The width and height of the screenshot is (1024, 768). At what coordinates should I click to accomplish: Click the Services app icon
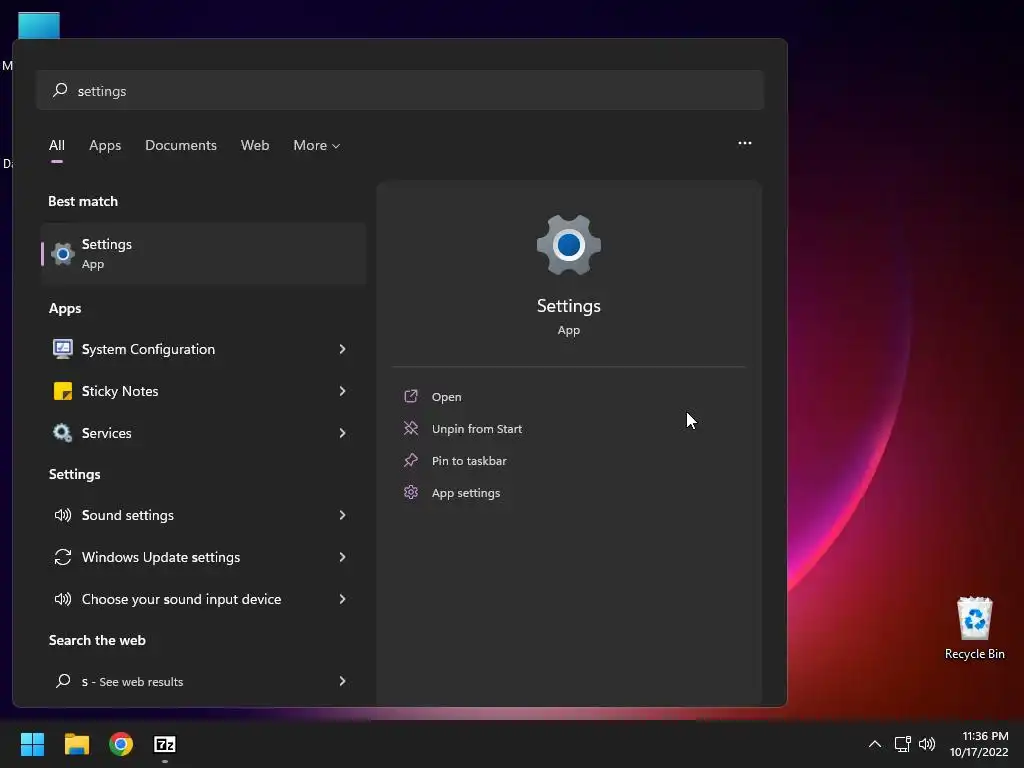pyautogui.click(x=63, y=432)
